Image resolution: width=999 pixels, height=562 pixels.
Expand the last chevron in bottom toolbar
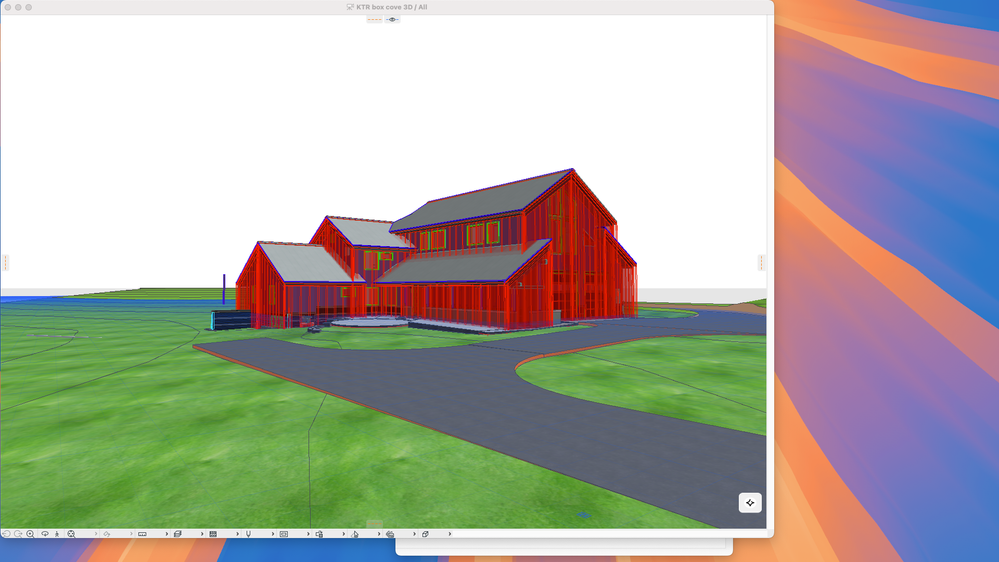450,534
